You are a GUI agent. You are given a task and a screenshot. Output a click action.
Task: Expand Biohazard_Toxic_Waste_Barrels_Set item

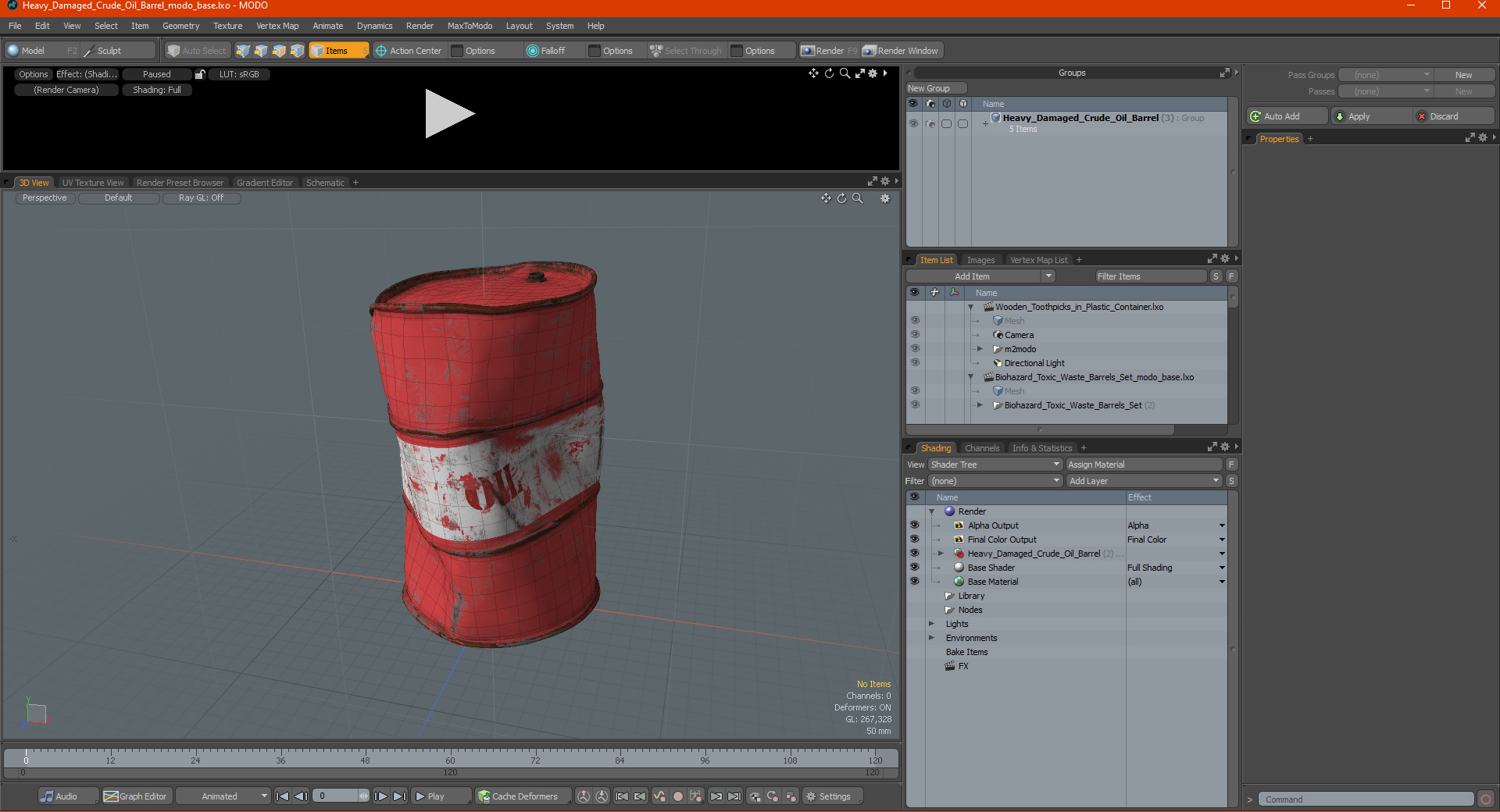tap(980, 405)
